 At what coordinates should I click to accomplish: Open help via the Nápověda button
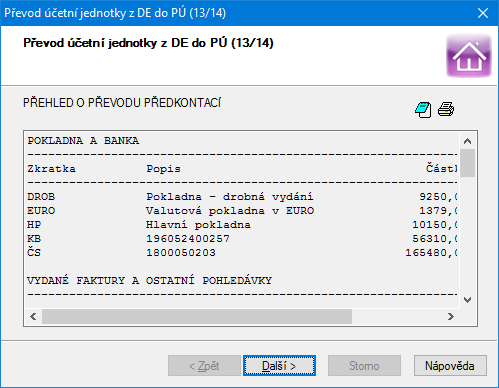coord(450,366)
